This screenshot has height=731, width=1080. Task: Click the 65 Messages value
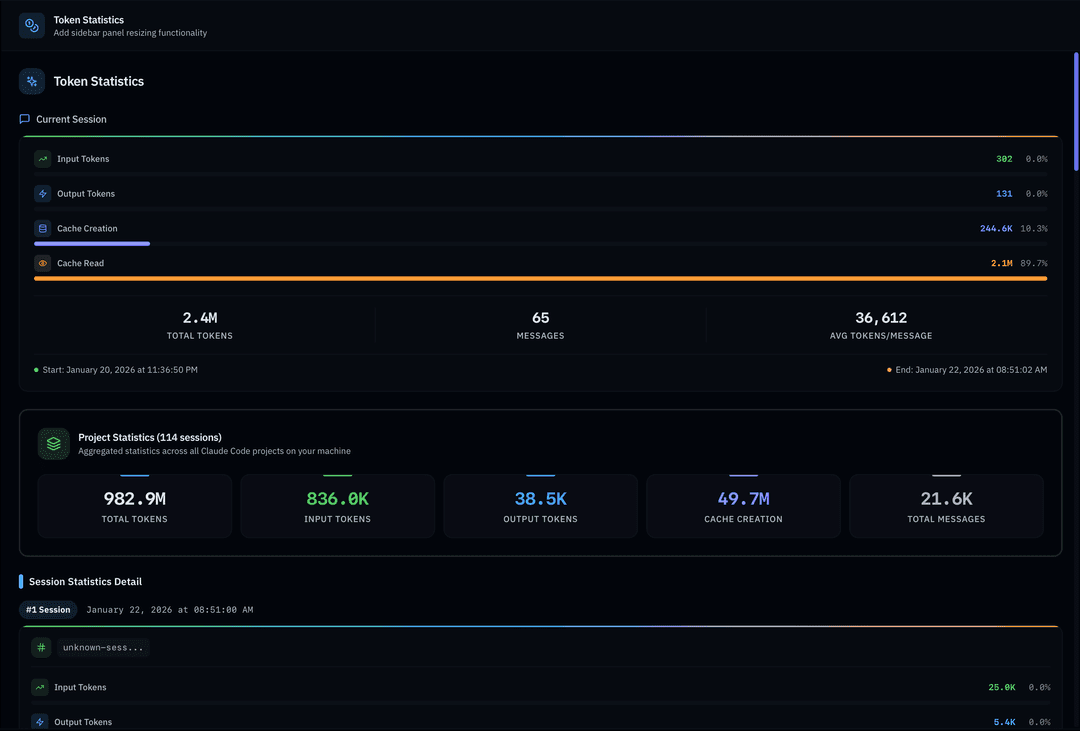pos(541,318)
